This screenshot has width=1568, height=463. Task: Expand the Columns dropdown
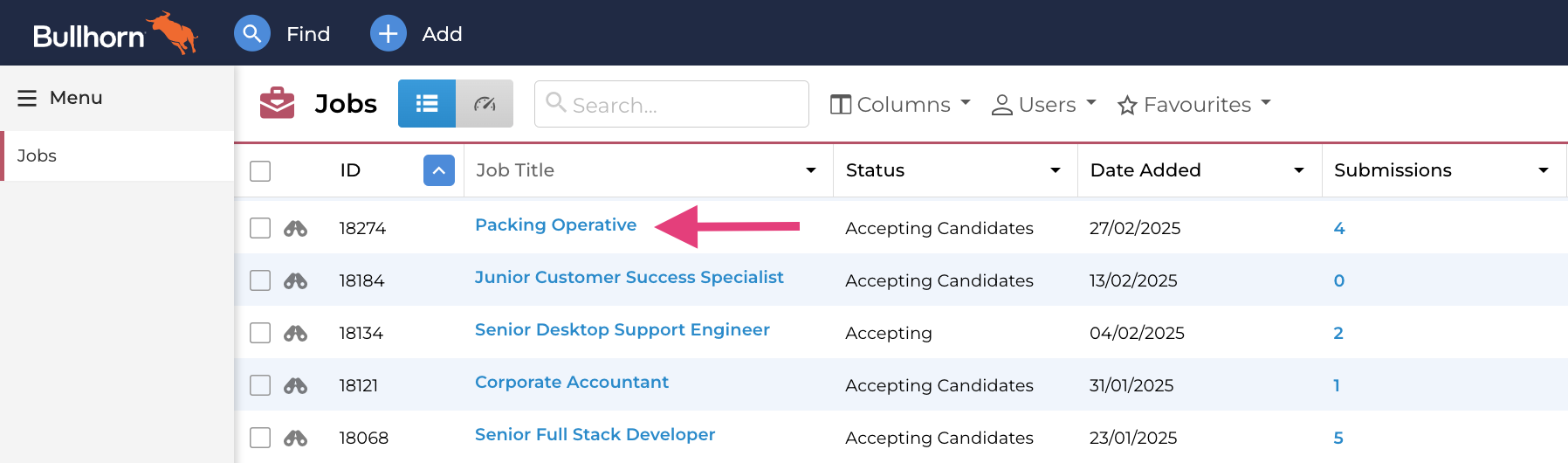(x=900, y=104)
